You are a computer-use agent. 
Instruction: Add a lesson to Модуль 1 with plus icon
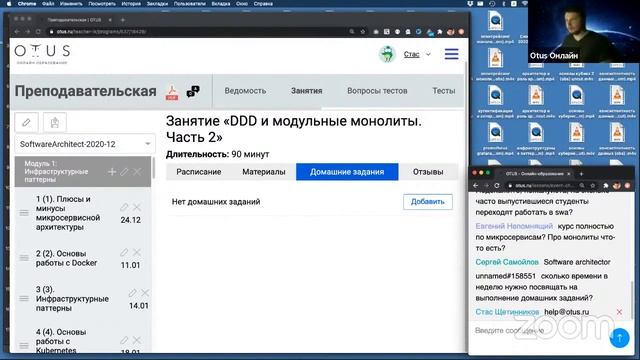112,172
